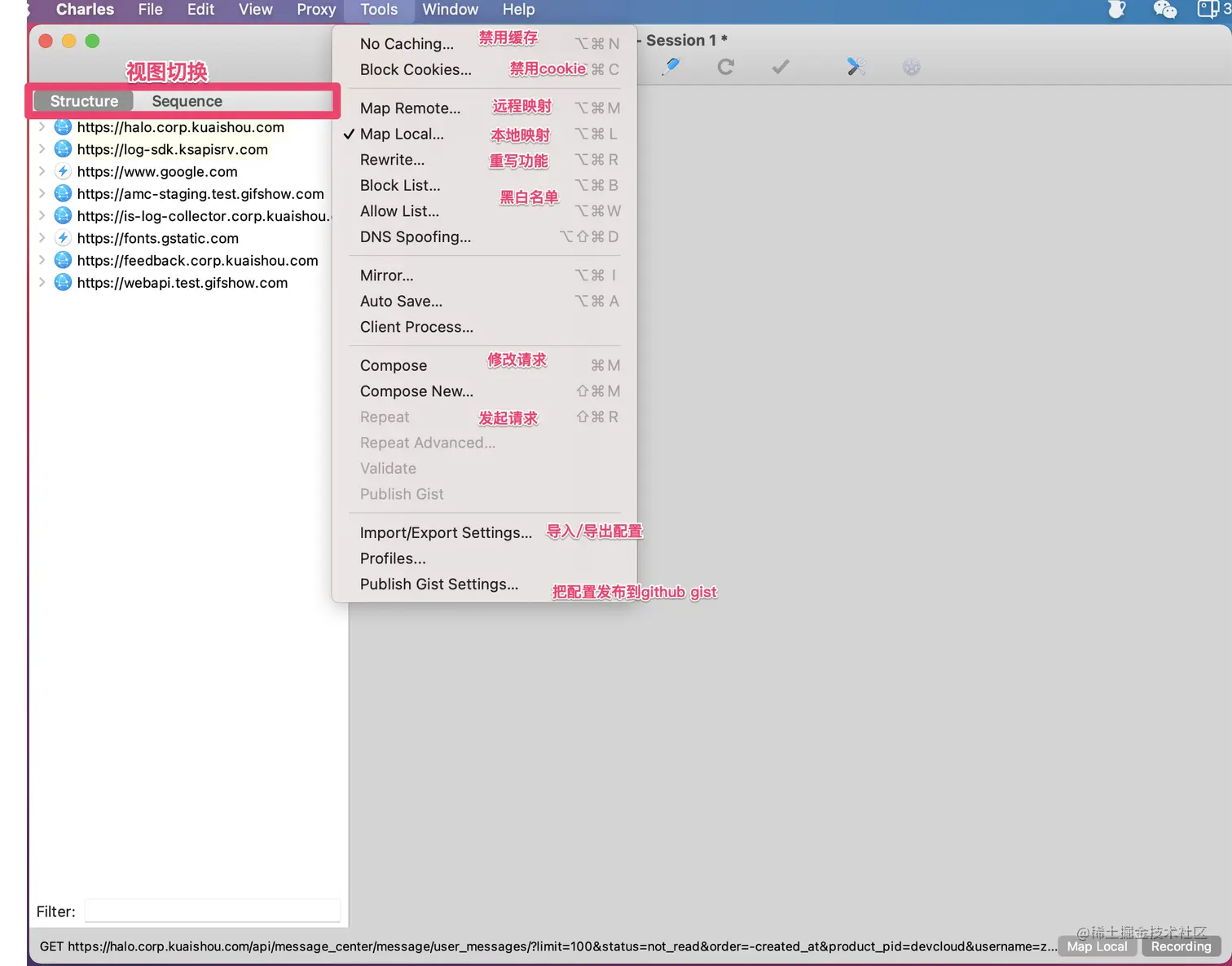Click the globe icon for feedback.corp.kuaishou.com
Screen dimensions: 1232x966
63,260
